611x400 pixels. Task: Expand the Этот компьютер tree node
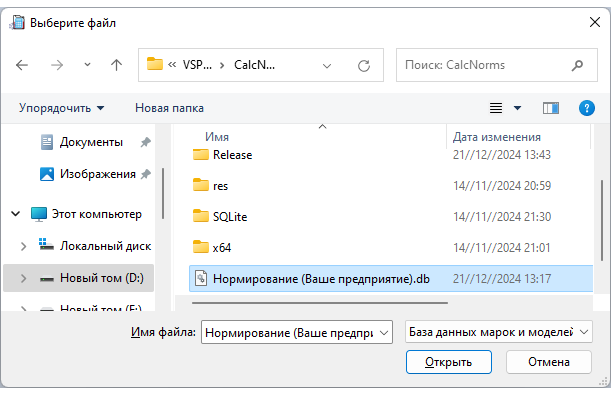point(16,214)
